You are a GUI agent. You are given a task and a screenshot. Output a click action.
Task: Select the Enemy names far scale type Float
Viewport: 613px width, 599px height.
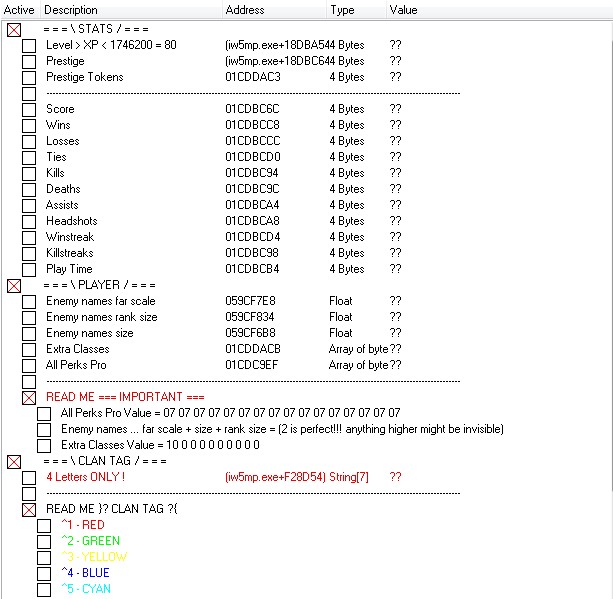(x=341, y=301)
